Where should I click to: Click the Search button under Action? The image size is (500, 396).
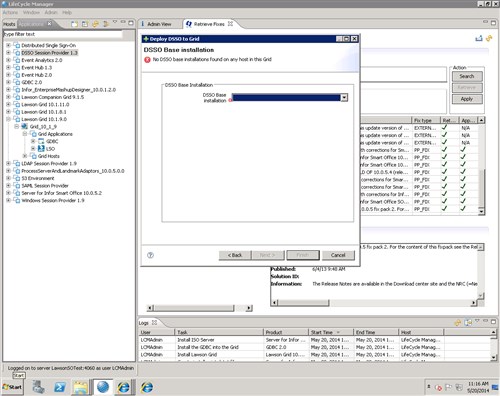point(467,76)
